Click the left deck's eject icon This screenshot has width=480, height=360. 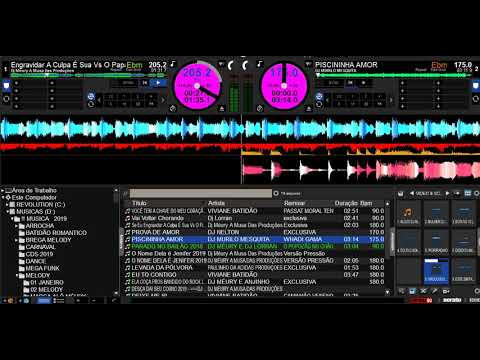(x=221, y=109)
